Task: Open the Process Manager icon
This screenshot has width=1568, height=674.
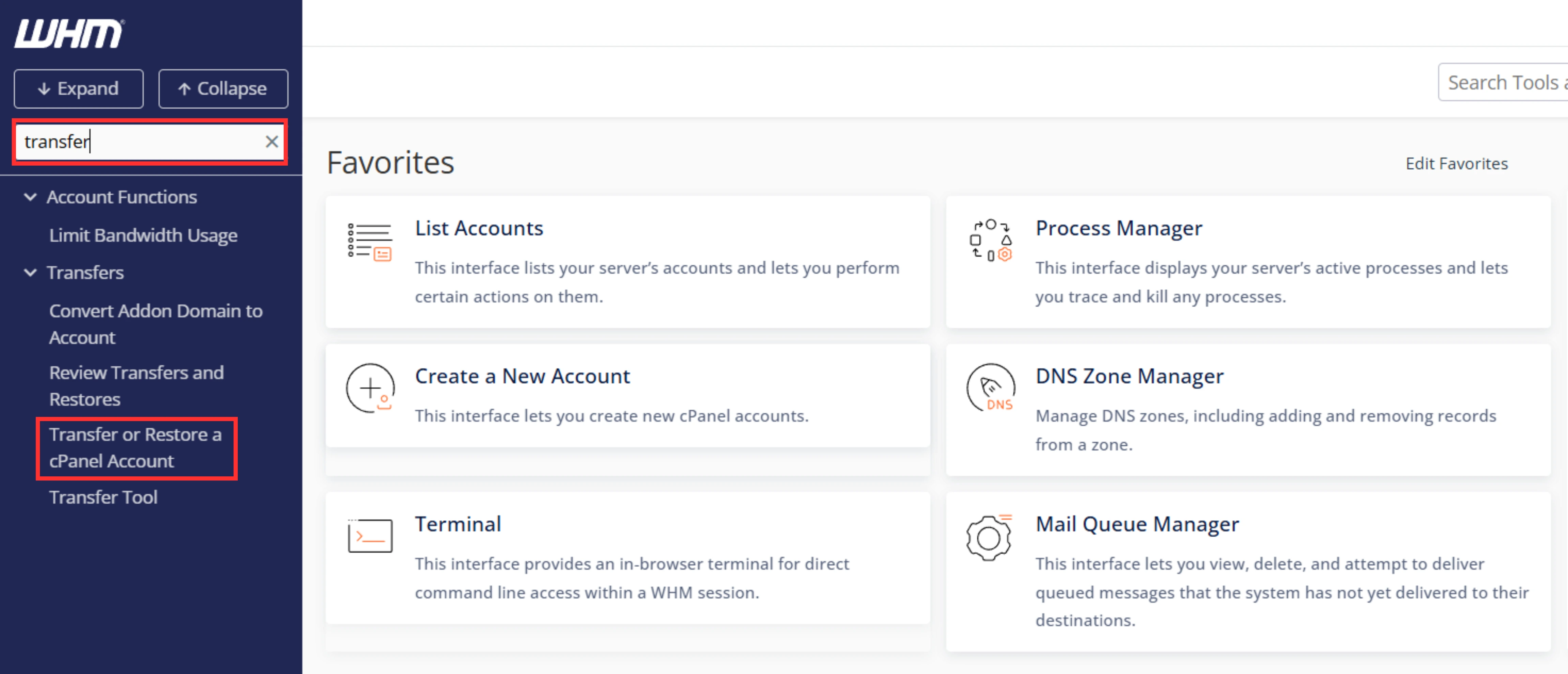Action: click(x=990, y=241)
